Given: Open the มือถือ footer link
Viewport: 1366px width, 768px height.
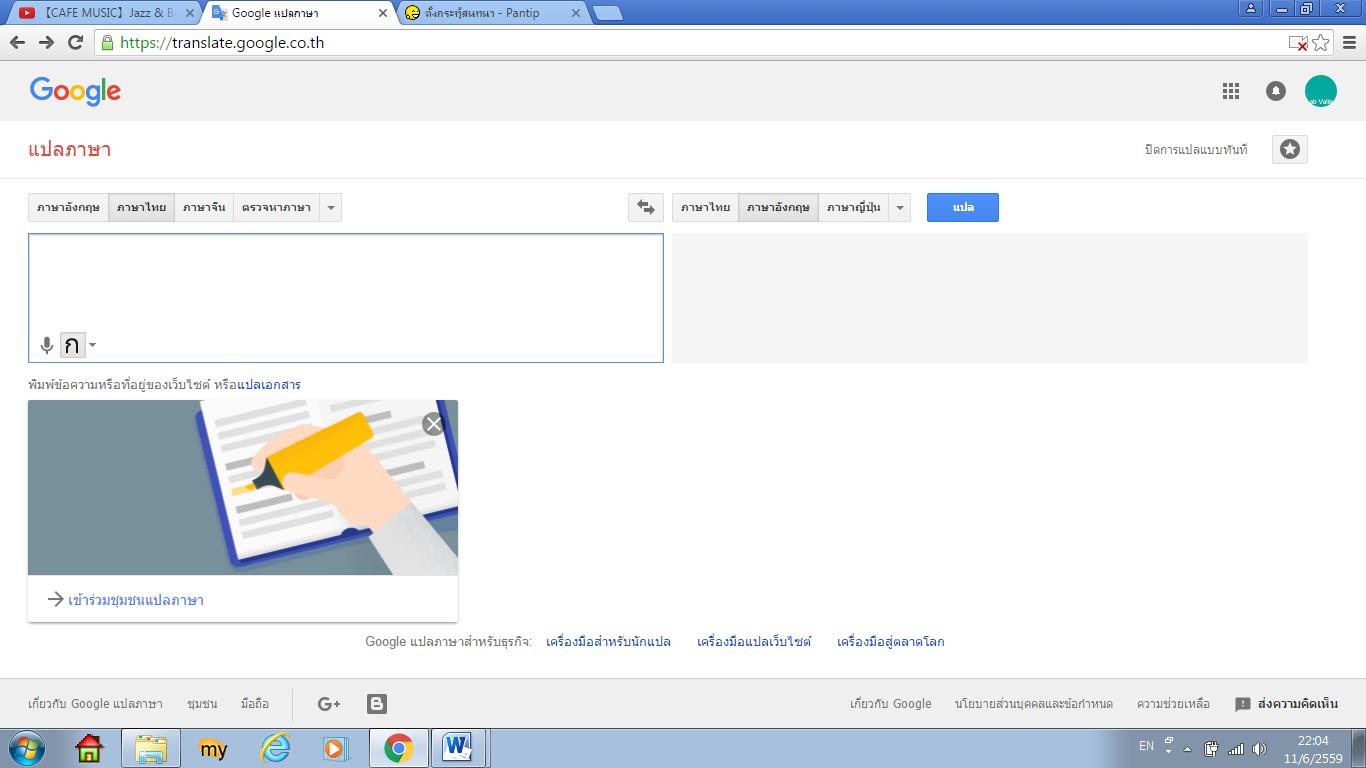Looking at the screenshot, I should click(255, 704).
